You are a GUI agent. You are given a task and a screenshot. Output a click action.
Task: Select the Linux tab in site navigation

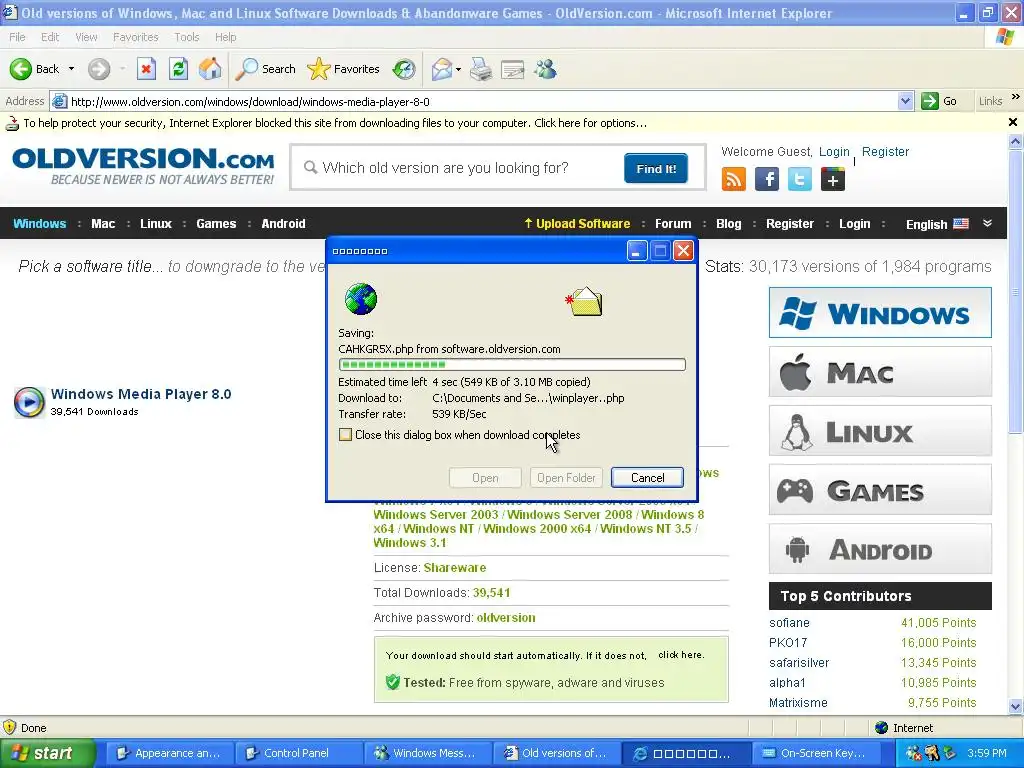tap(156, 223)
